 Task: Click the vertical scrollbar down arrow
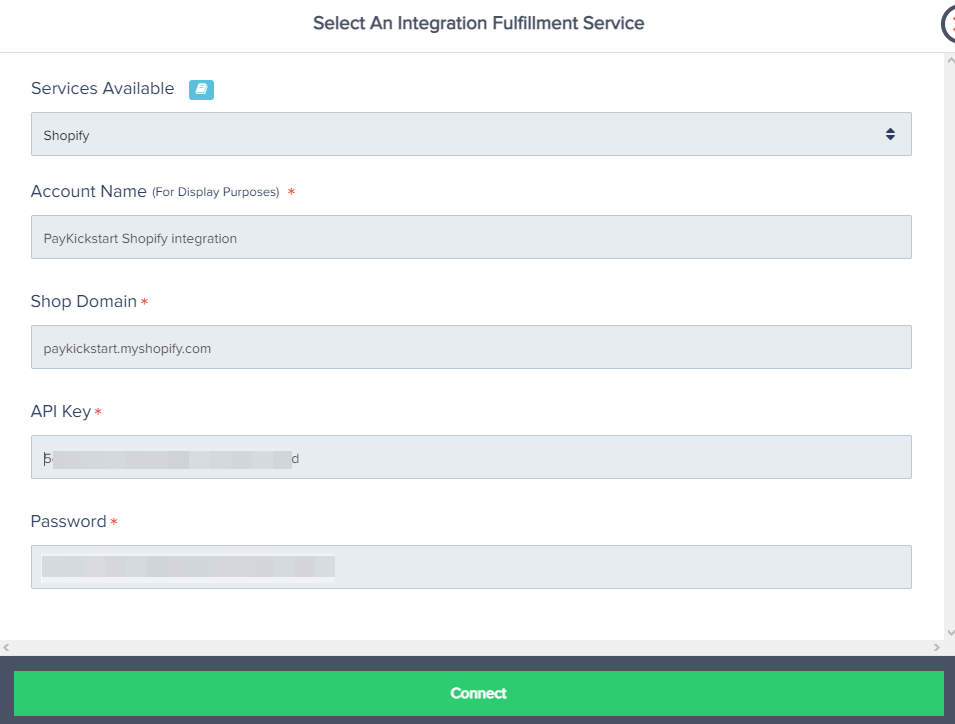950,633
